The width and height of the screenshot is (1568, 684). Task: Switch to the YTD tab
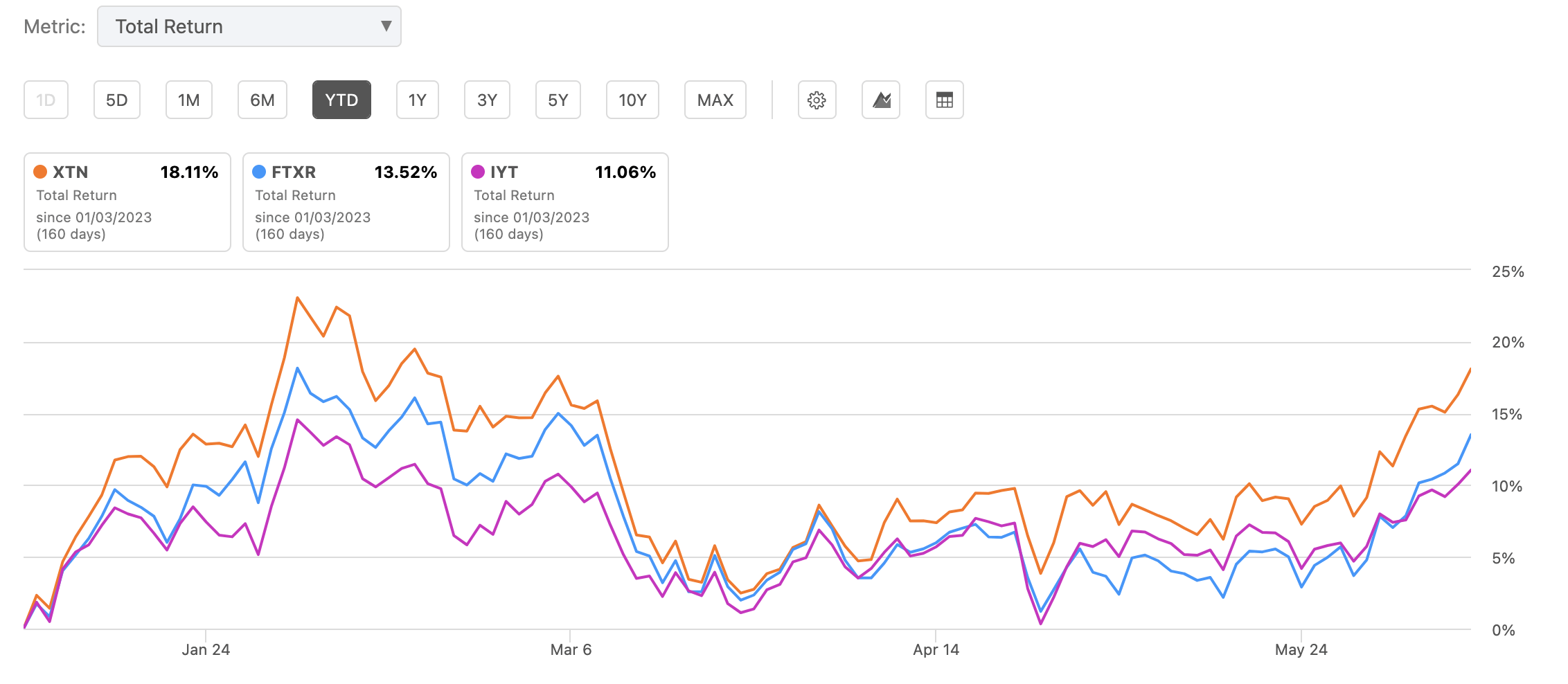(x=341, y=100)
